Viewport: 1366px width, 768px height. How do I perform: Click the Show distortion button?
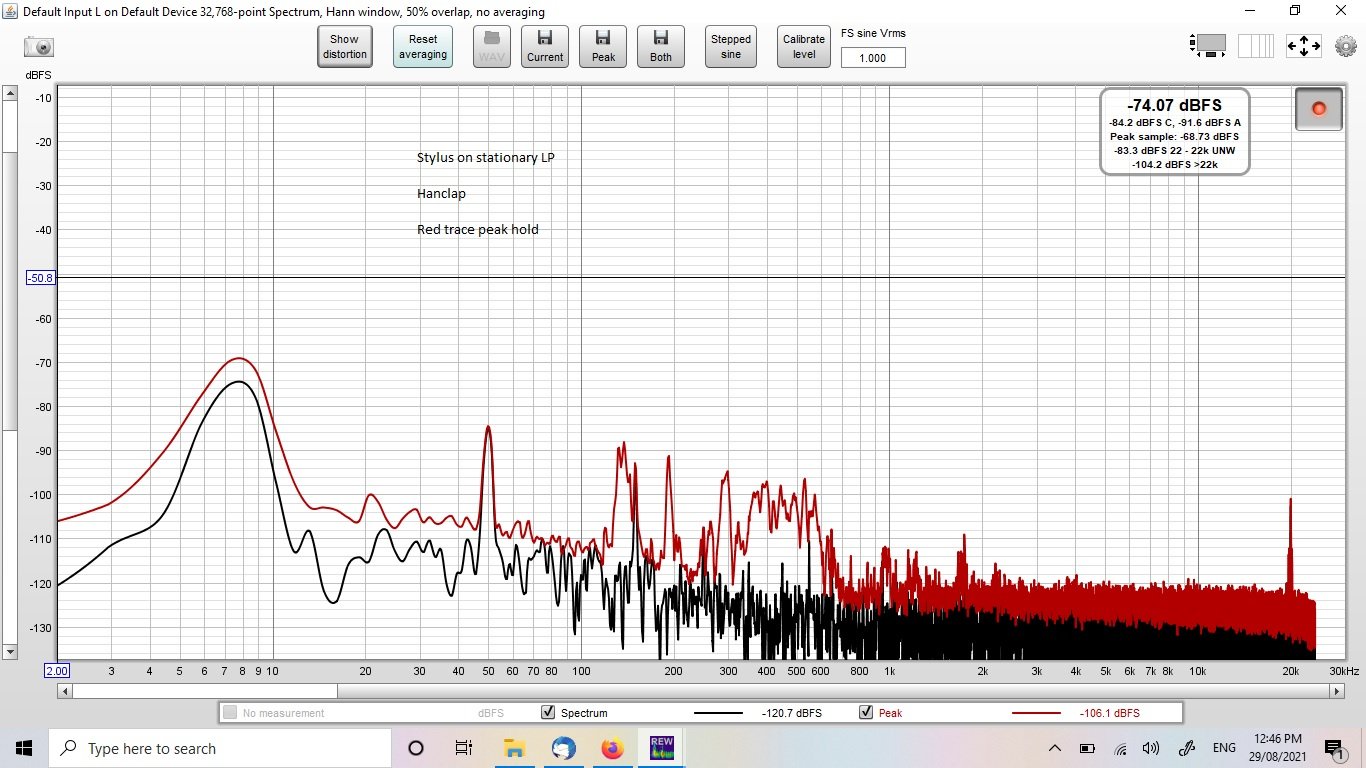[x=345, y=47]
